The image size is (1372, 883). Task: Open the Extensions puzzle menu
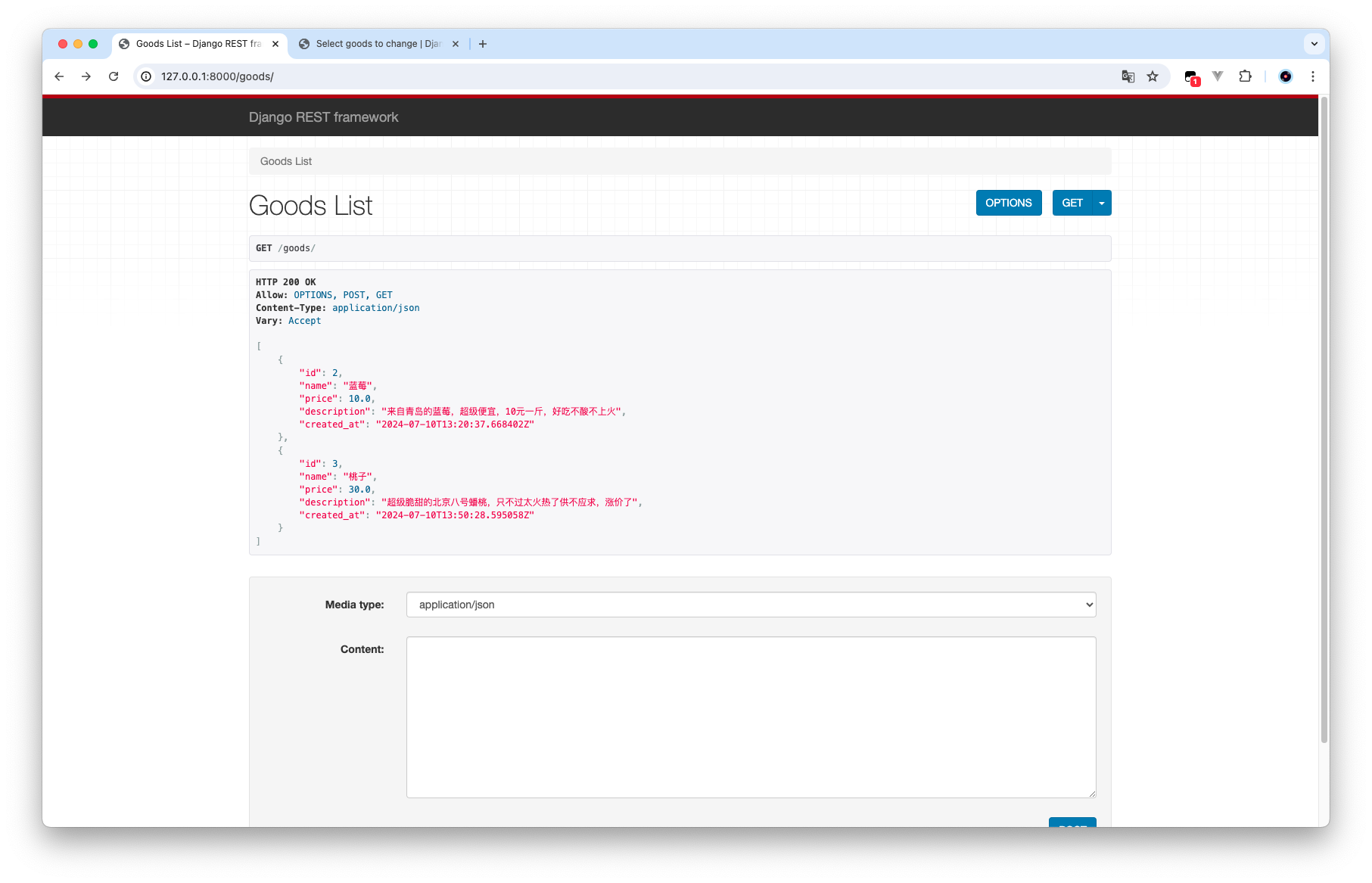[1245, 76]
